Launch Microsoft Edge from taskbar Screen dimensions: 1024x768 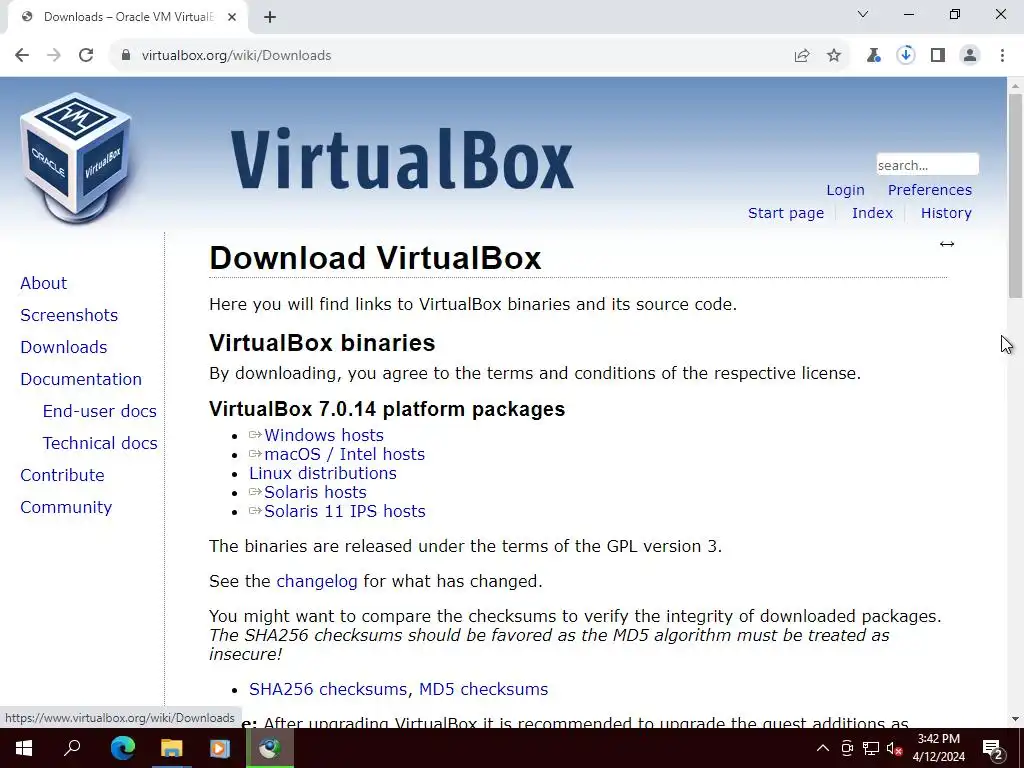123,748
